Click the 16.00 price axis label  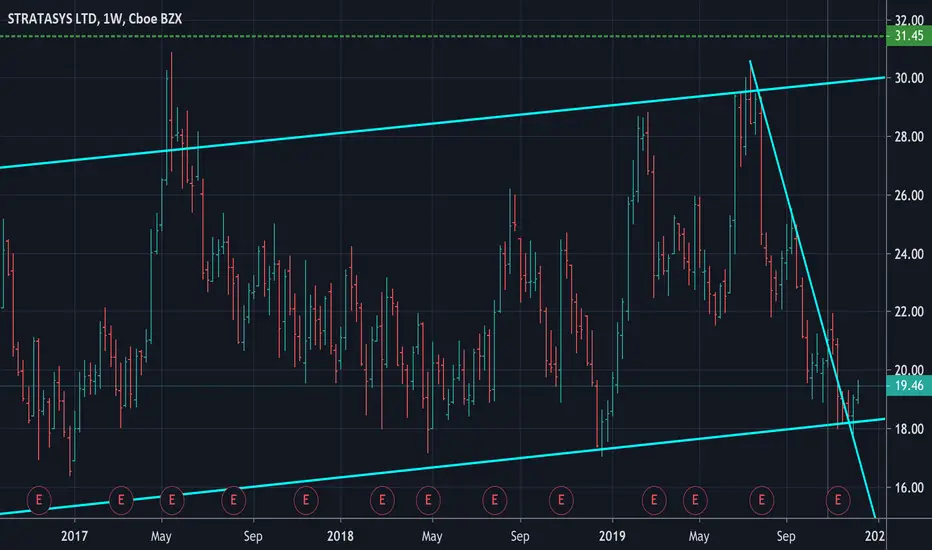pos(909,488)
